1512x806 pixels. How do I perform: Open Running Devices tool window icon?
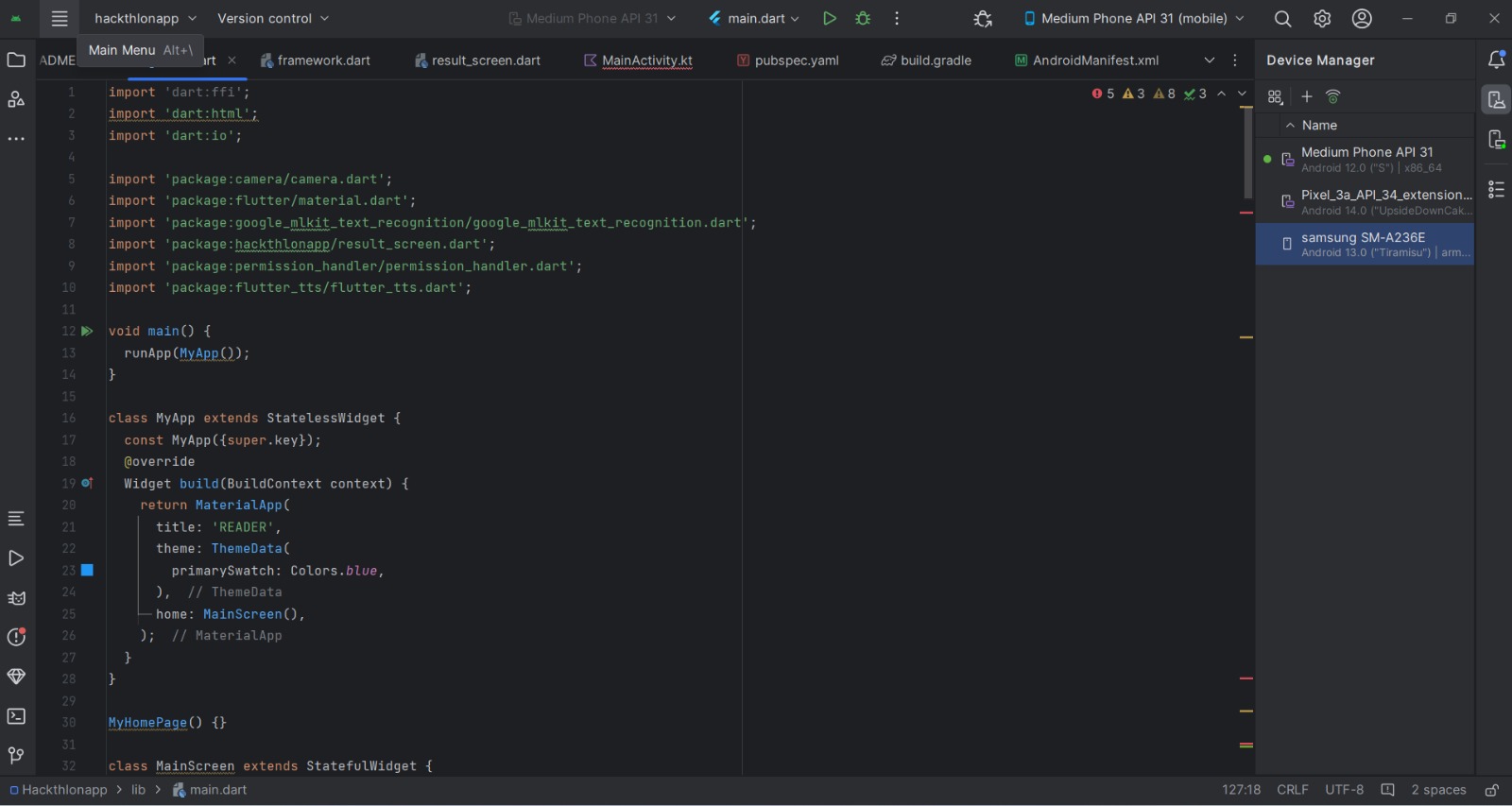click(x=1496, y=139)
